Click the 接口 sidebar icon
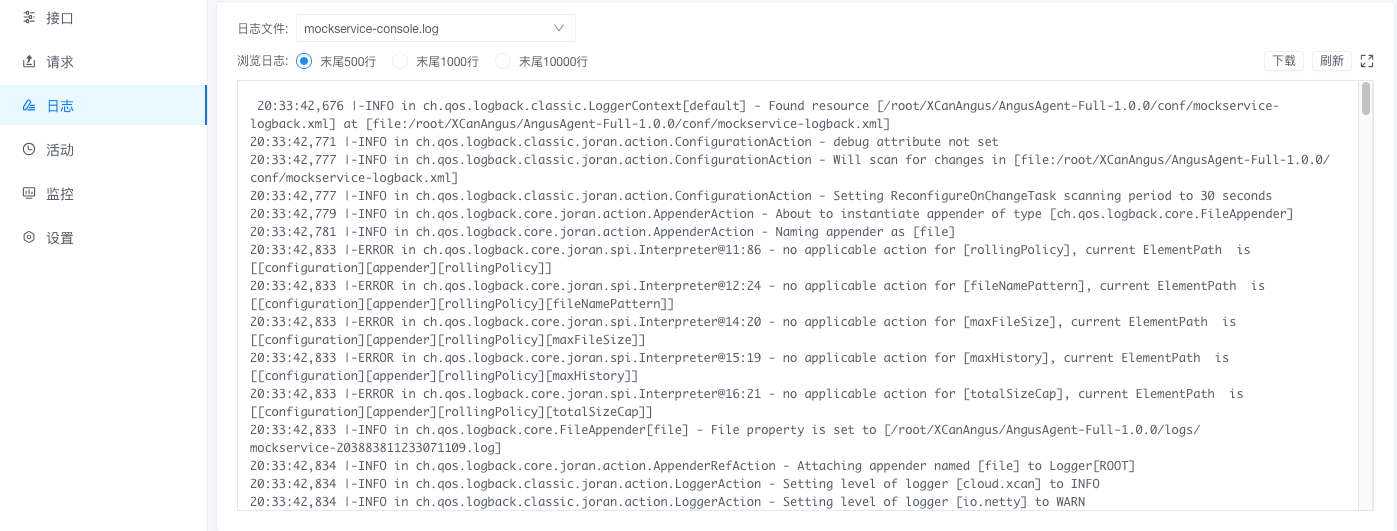Viewport: 1397px width, 531px height. pos(29,18)
